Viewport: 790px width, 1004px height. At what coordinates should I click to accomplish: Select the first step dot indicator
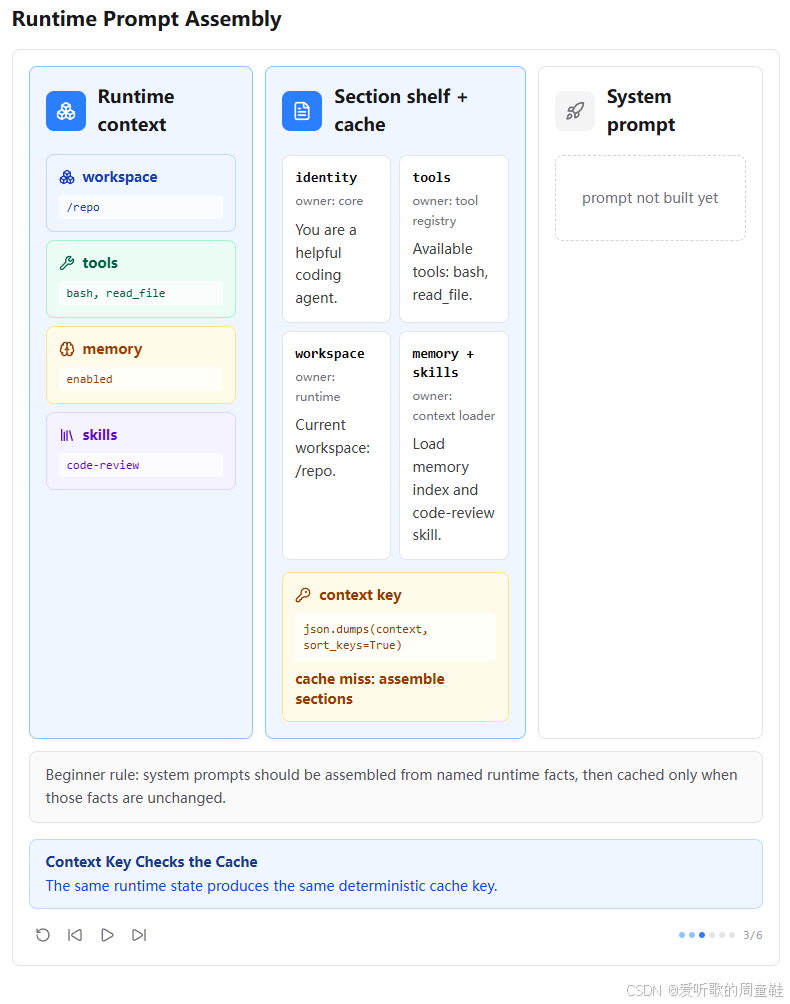(x=682, y=935)
